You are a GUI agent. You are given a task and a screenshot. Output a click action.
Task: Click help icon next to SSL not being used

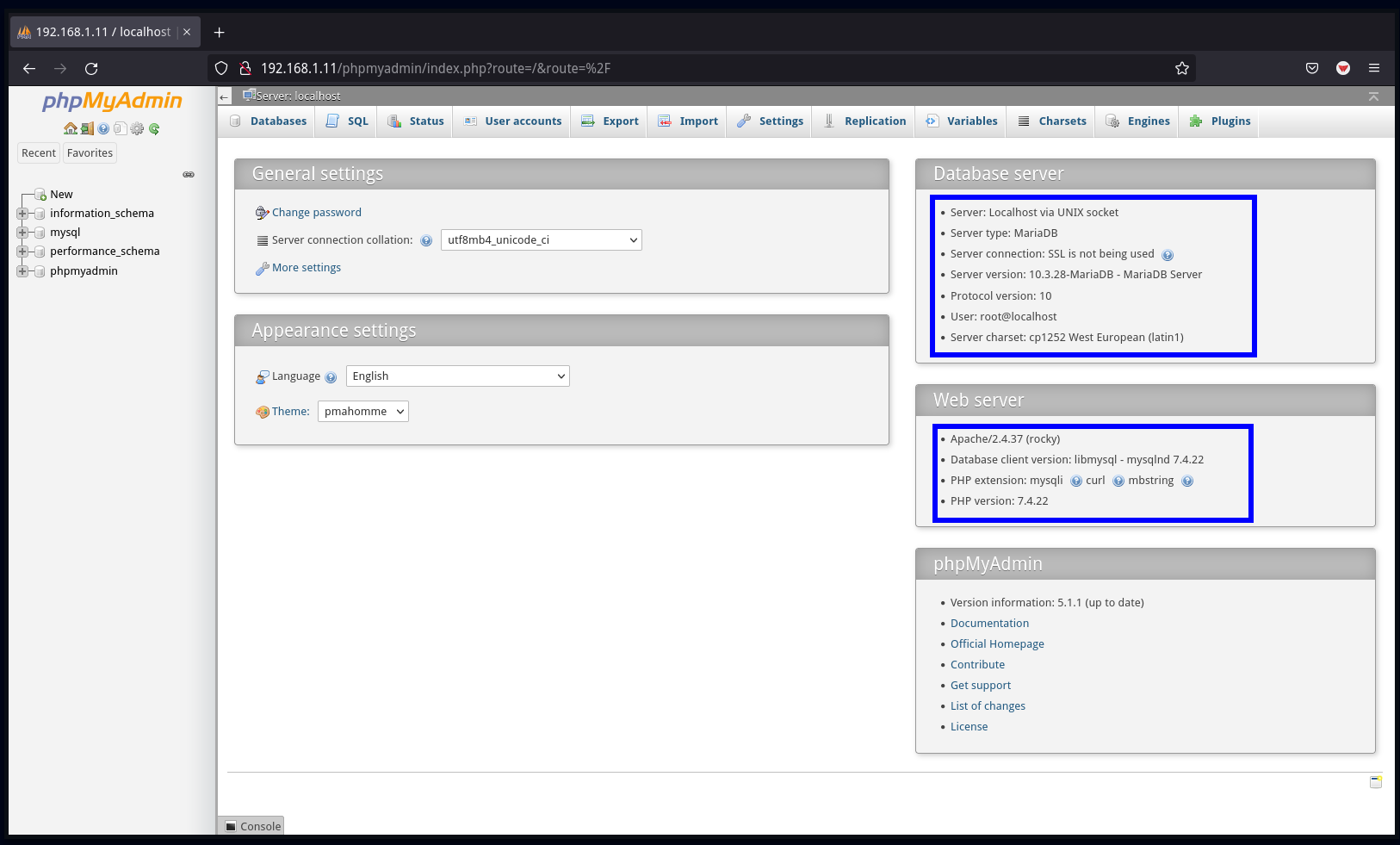[x=1168, y=255]
